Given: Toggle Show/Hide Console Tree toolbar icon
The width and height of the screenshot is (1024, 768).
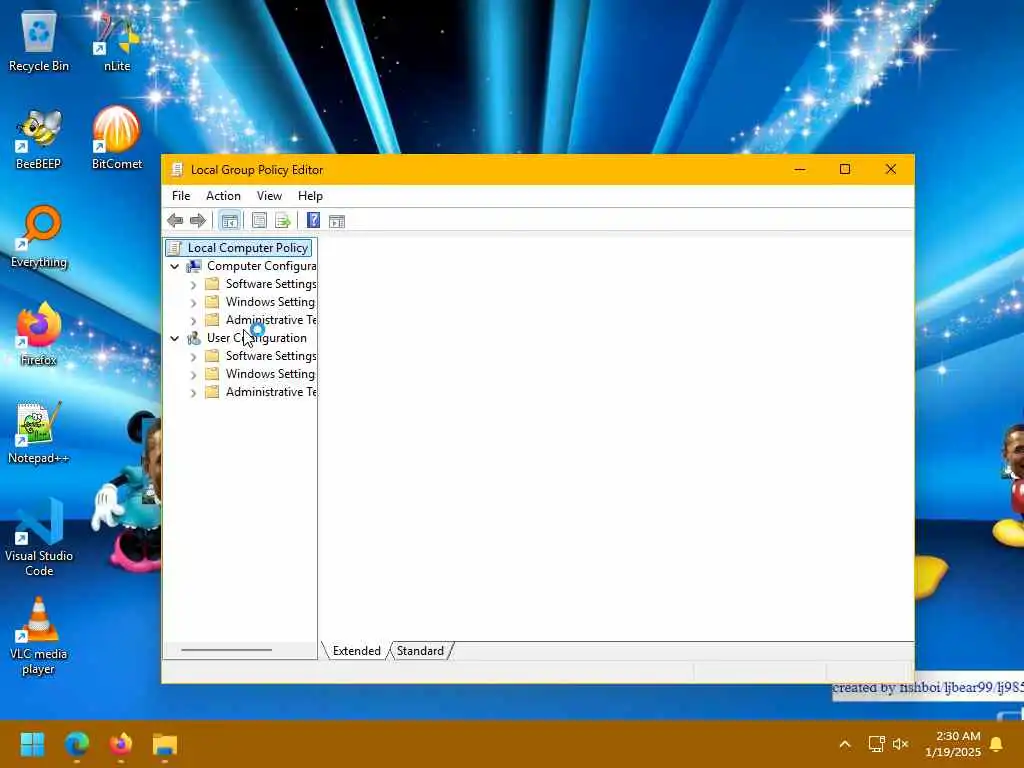Looking at the screenshot, I should 229,221.
